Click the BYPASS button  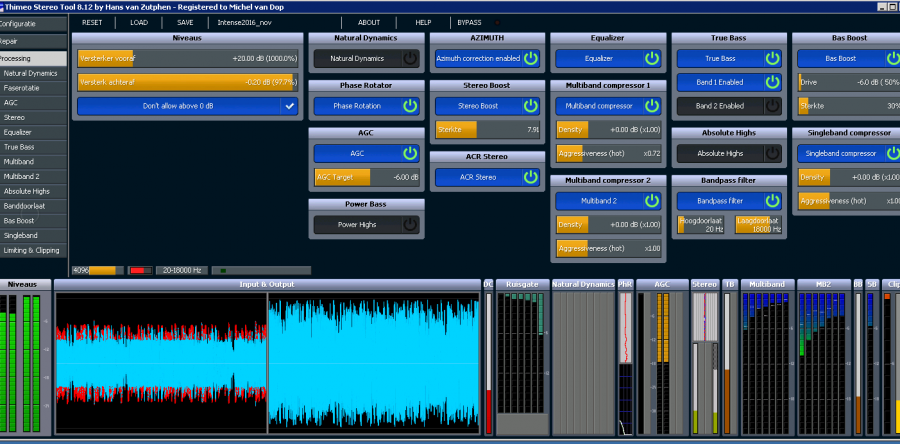tap(470, 23)
